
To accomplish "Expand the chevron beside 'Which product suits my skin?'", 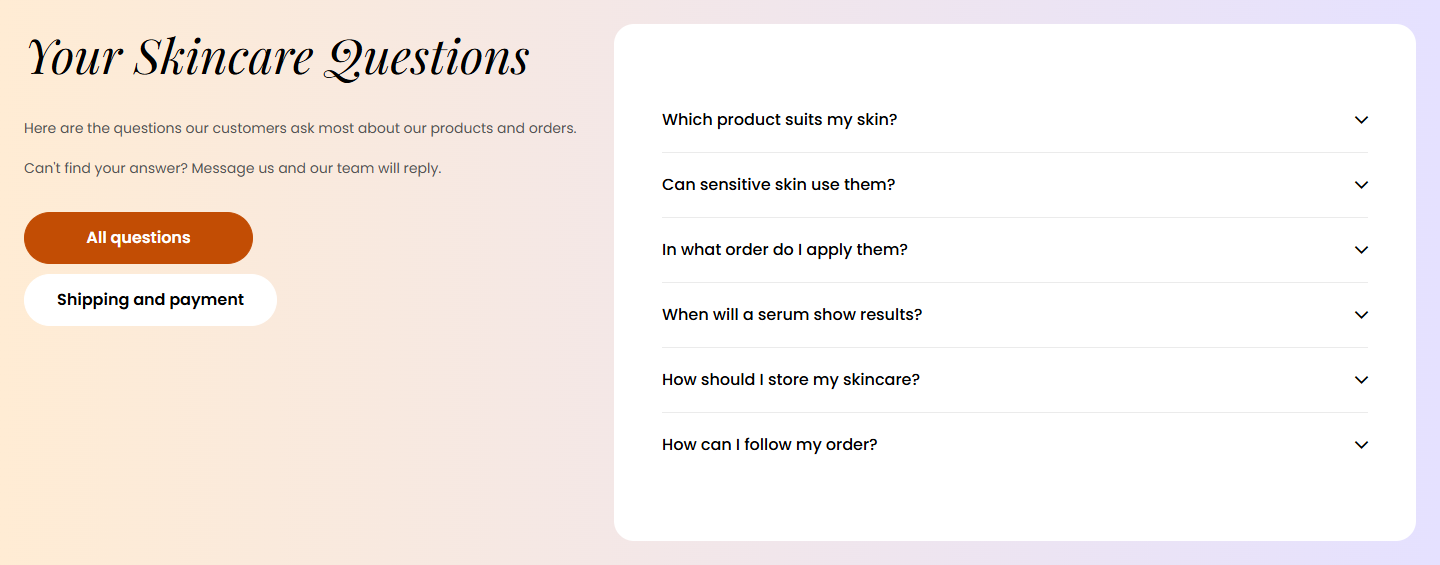I will pyautogui.click(x=1361, y=120).
